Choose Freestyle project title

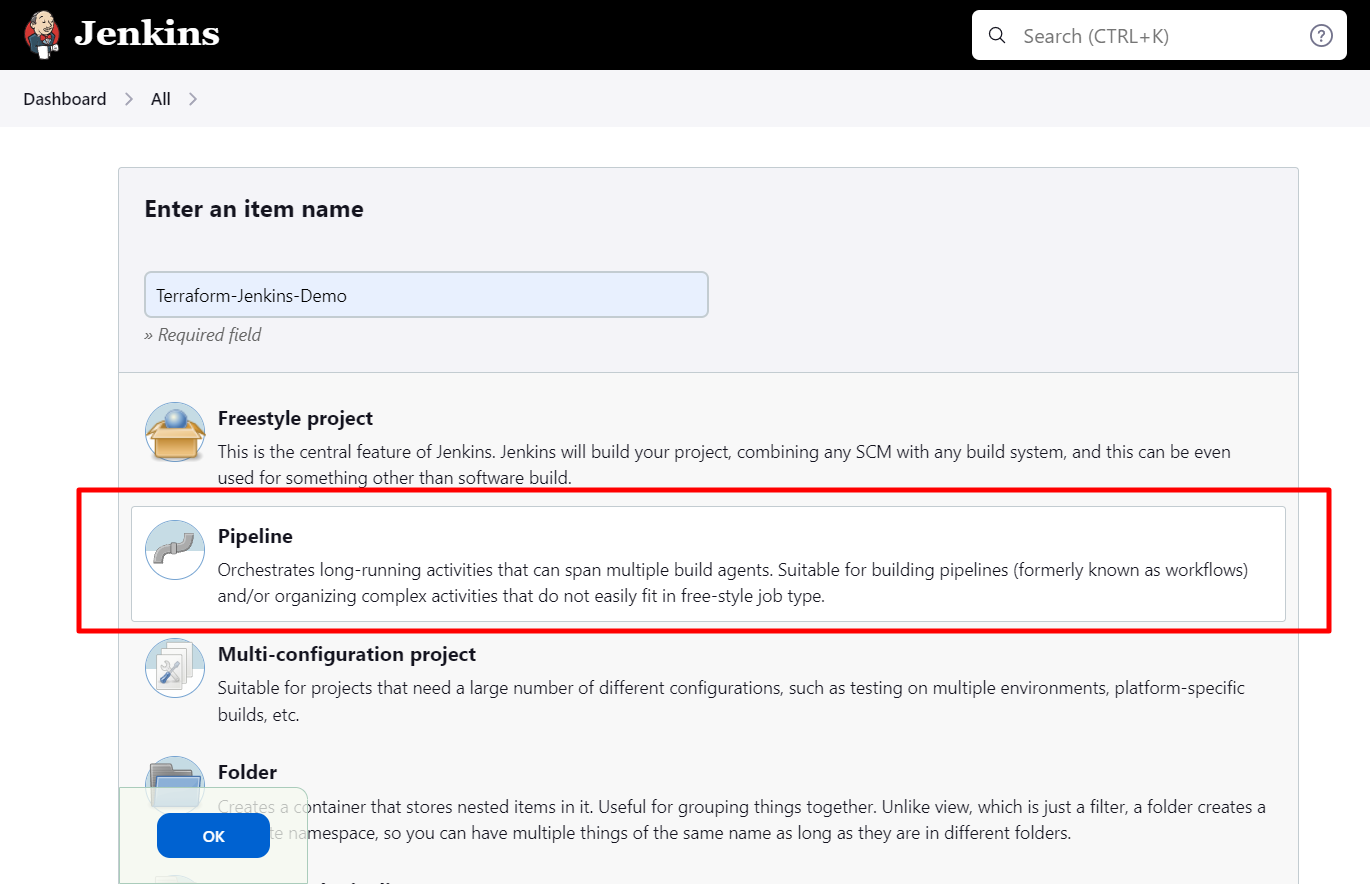point(295,418)
